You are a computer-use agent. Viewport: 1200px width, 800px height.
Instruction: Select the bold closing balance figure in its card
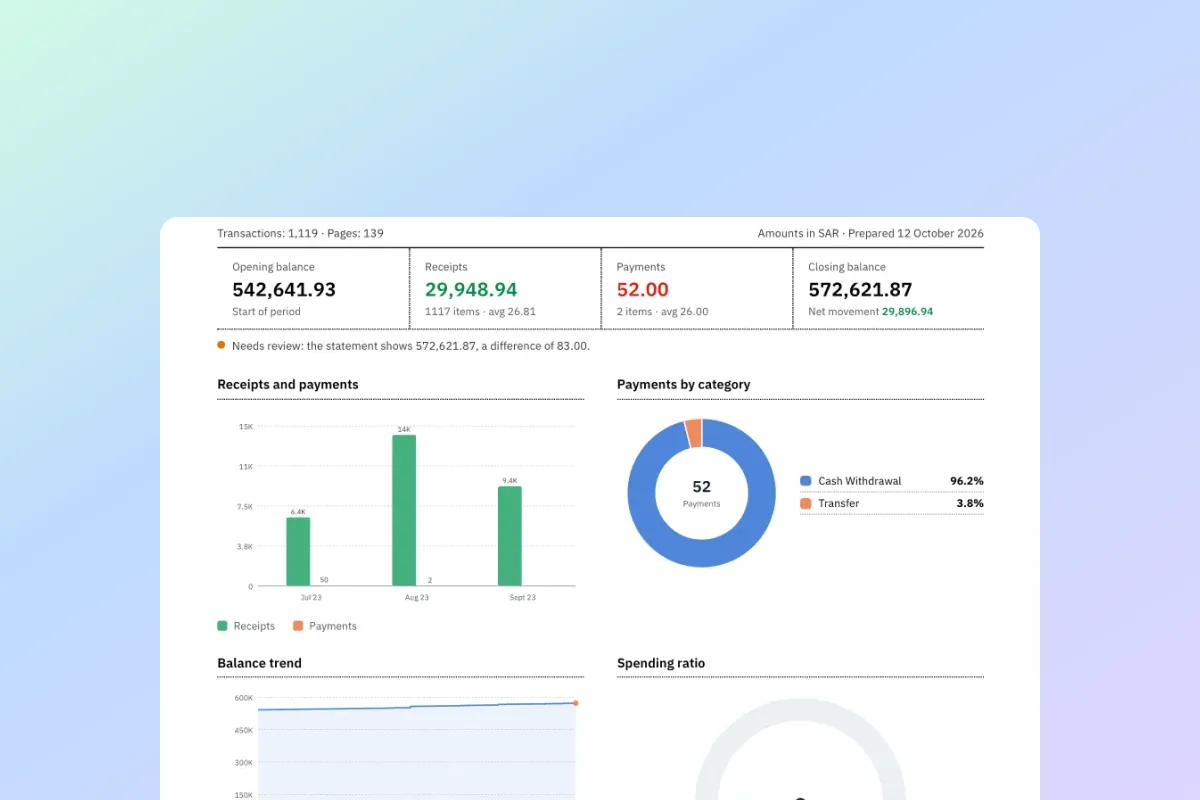(x=860, y=290)
